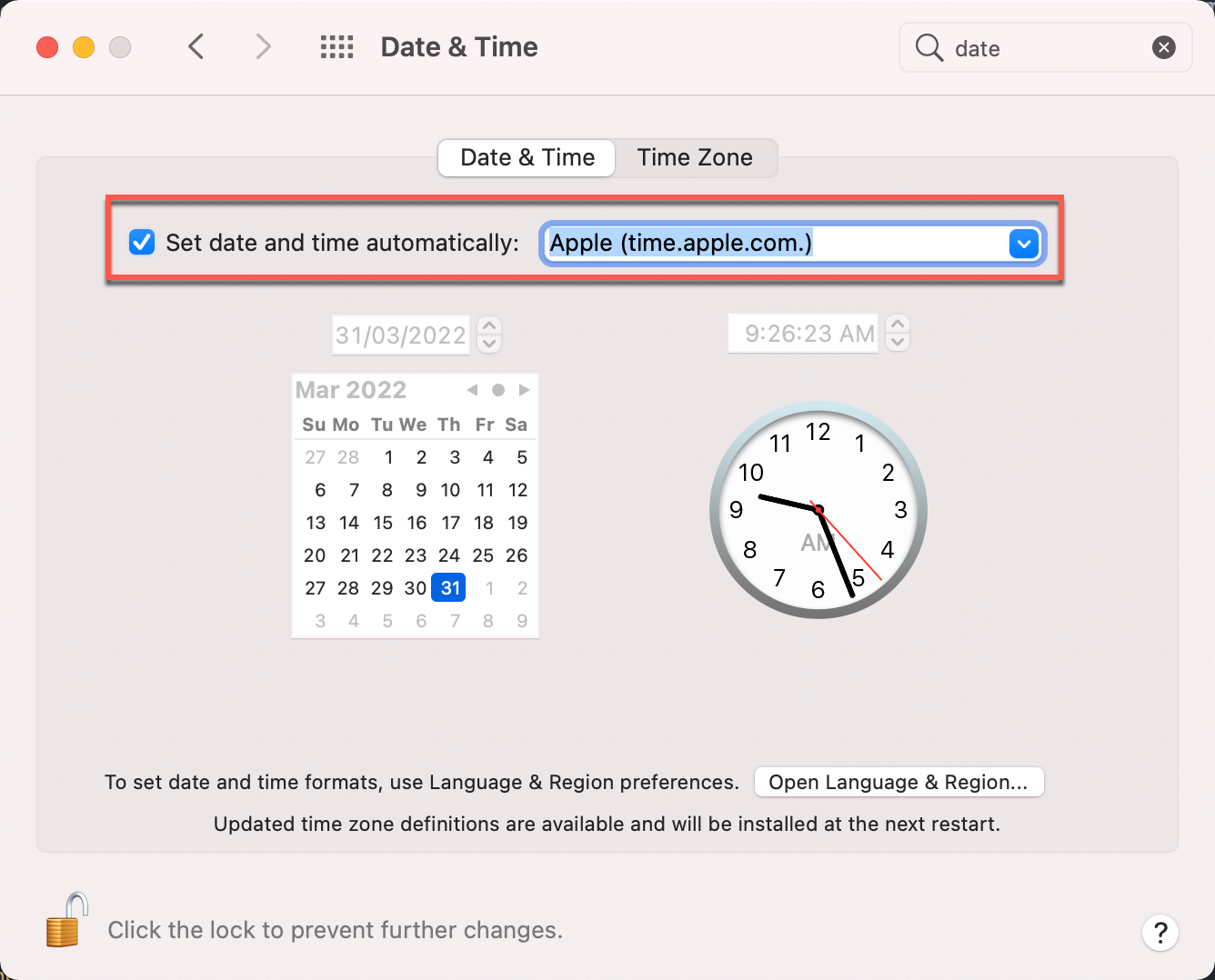Click the time field stepper arrows
The width and height of the screenshot is (1215, 980).
(x=898, y=333)
